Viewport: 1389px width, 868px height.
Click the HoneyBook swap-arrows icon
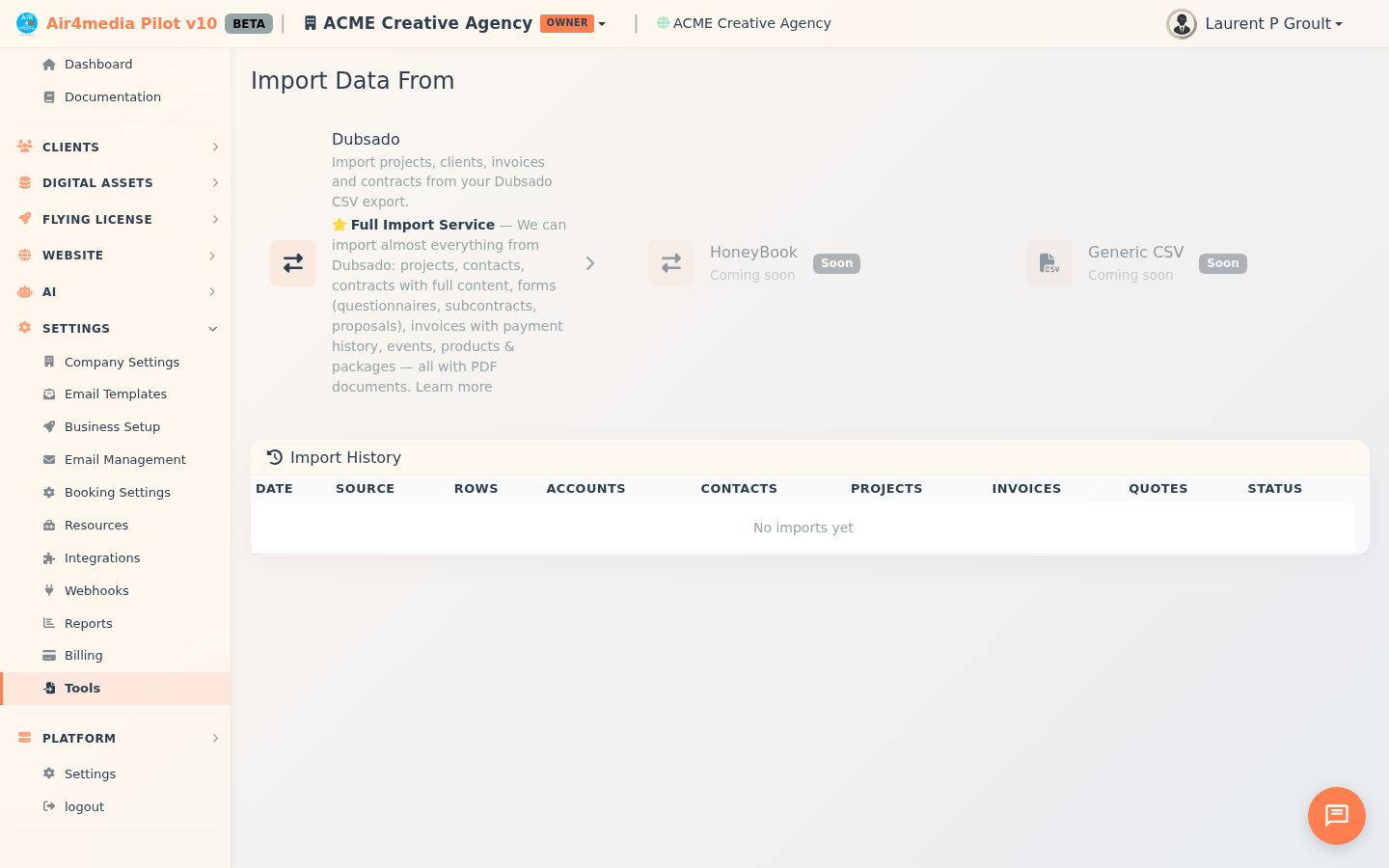[x=671, y=263]
